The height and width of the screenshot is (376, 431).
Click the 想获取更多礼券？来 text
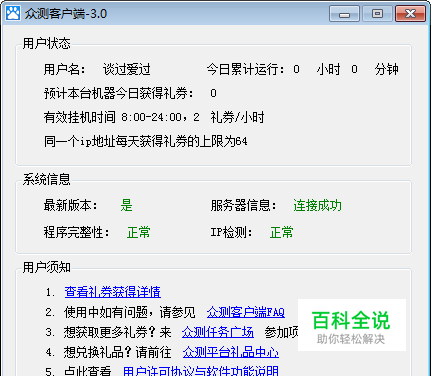(x=117, y=332)
